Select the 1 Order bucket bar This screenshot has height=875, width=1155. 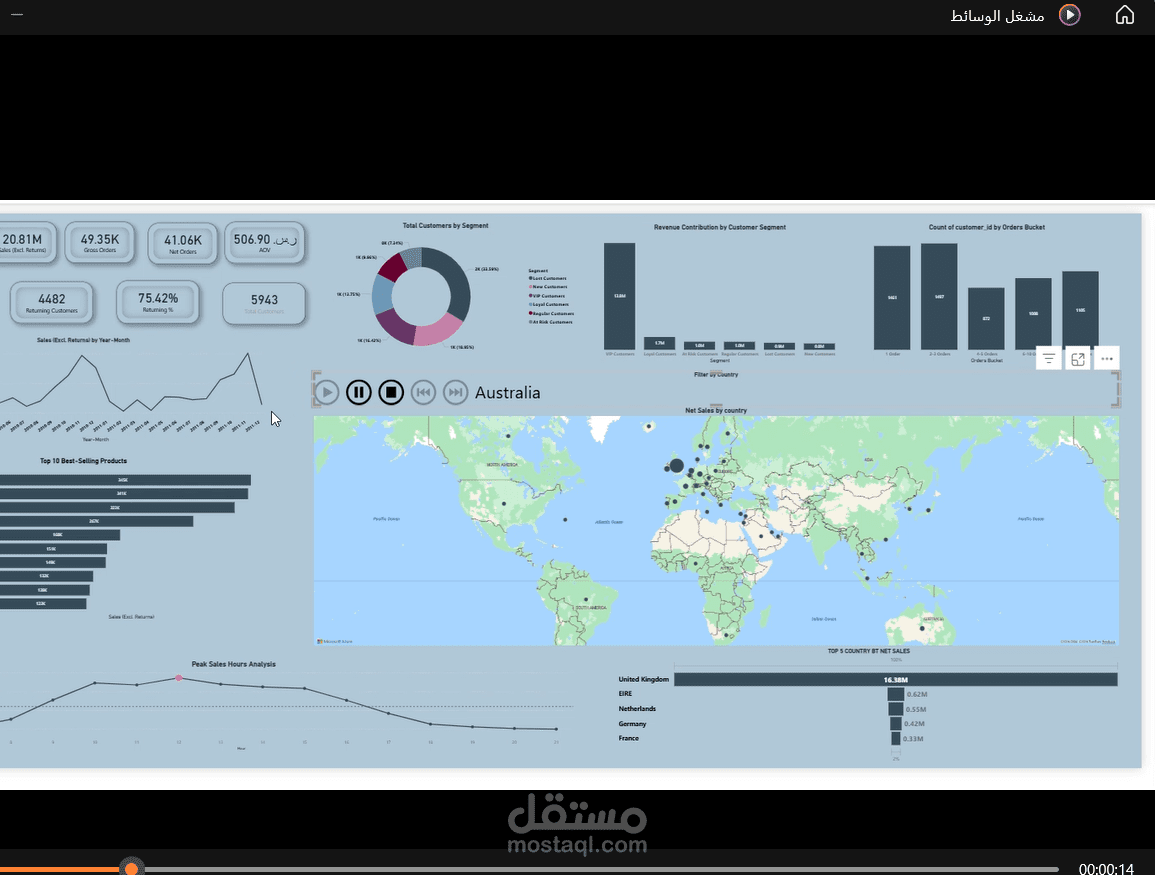click(892, 298)
